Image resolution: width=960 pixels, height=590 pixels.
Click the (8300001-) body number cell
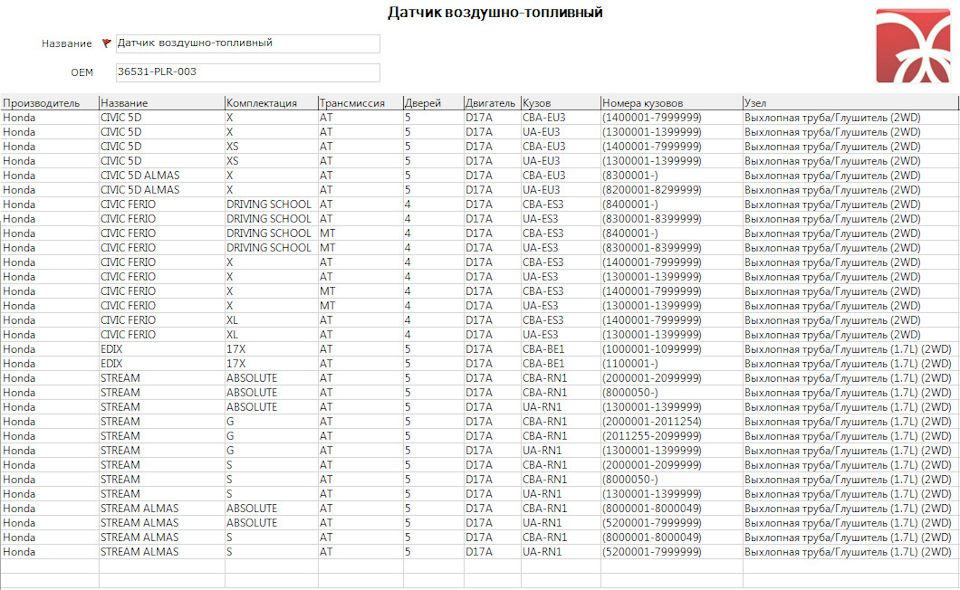coord(630,176)
